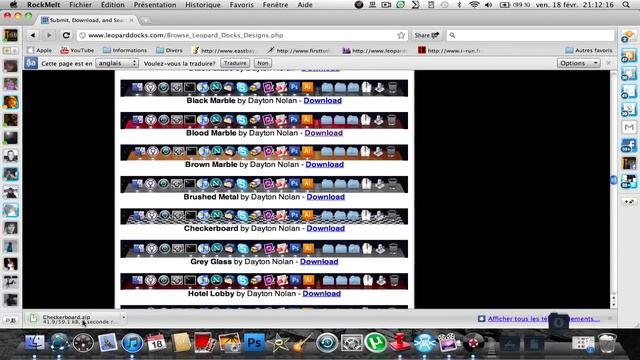Screen dimensions: 640x360
Task: Download the Hotel Lobby dock
Action: click(x=321, y=293)
